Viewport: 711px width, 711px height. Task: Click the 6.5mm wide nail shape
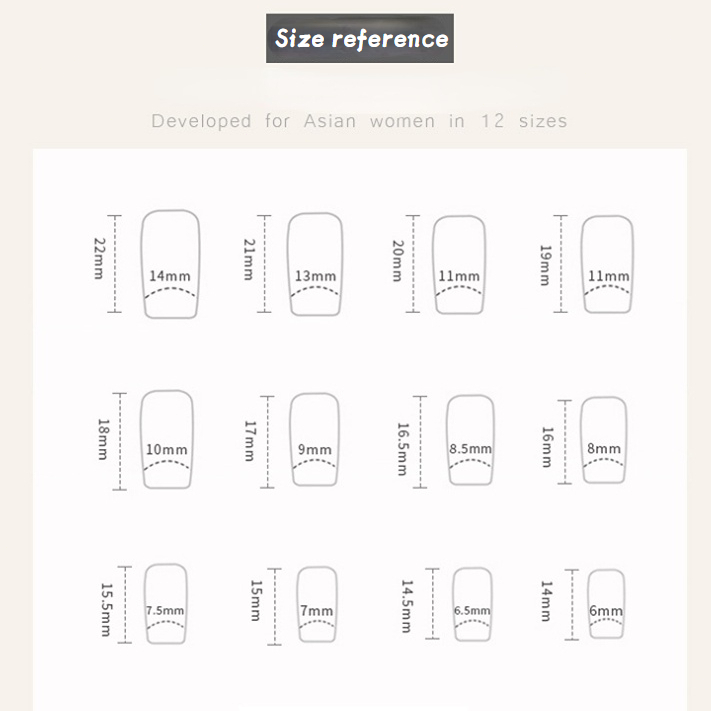pos(471,603)
